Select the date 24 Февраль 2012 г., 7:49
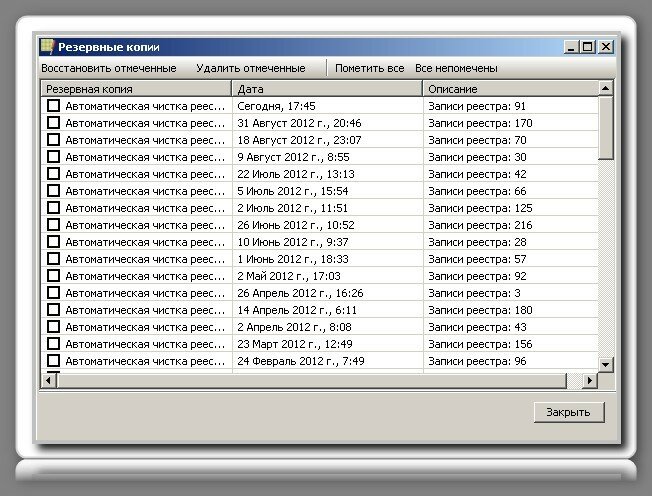This screenshot has height=496, width=652. tap(301, 361)
